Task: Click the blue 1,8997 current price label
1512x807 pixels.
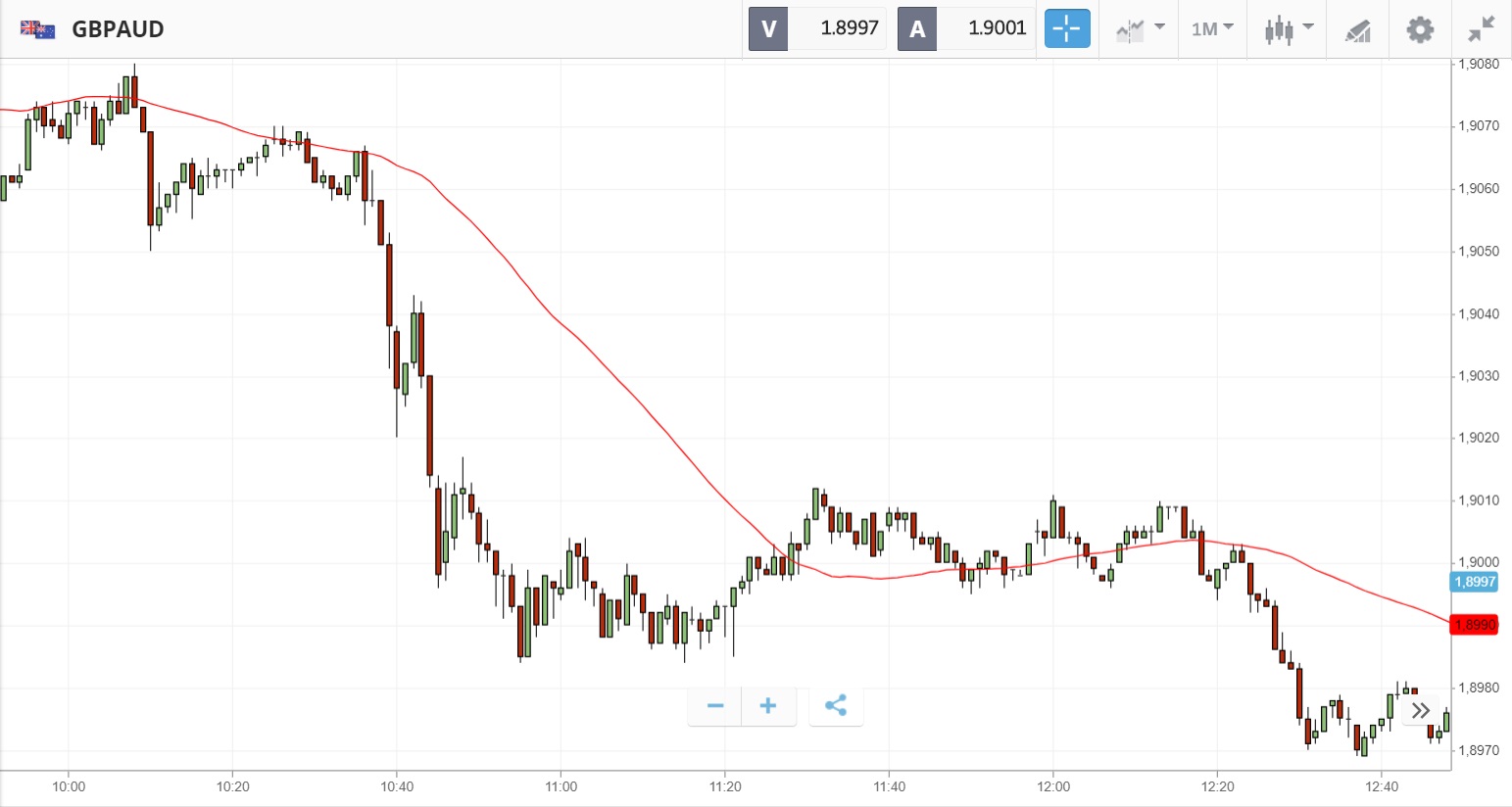Action: [x=1474, y=582]
